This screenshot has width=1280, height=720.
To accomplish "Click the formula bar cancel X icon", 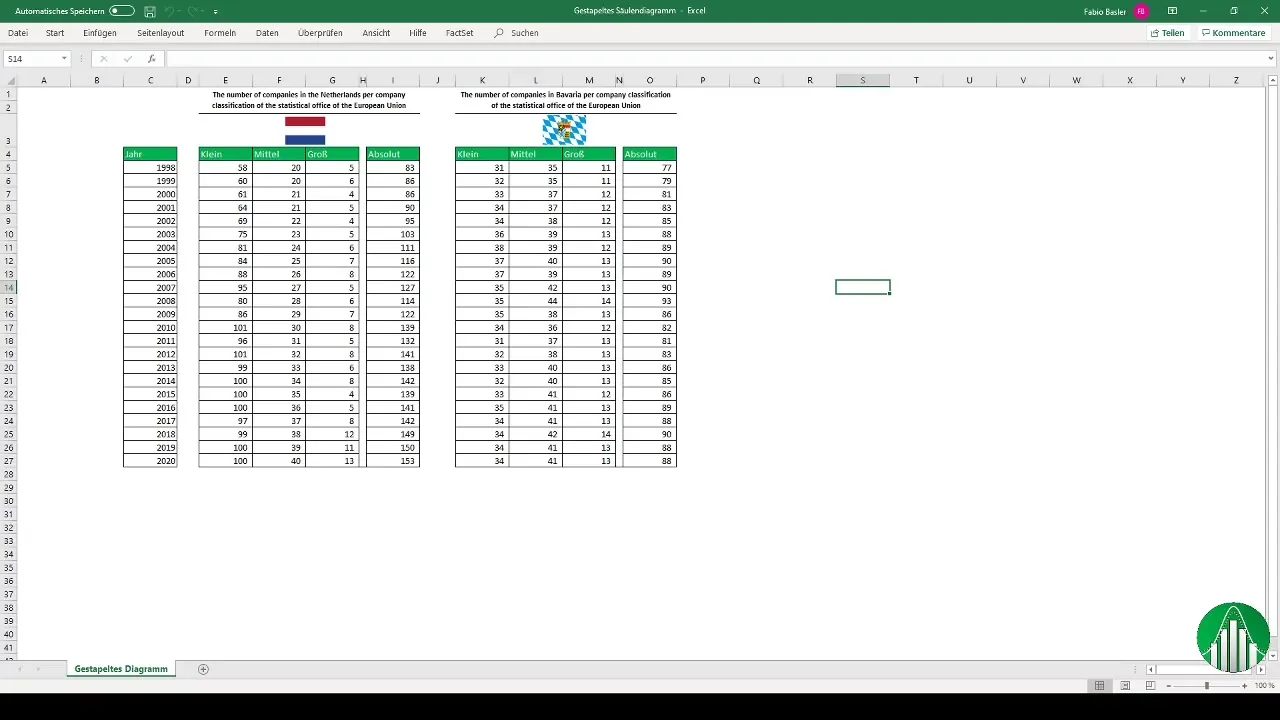I will [103, 59].
